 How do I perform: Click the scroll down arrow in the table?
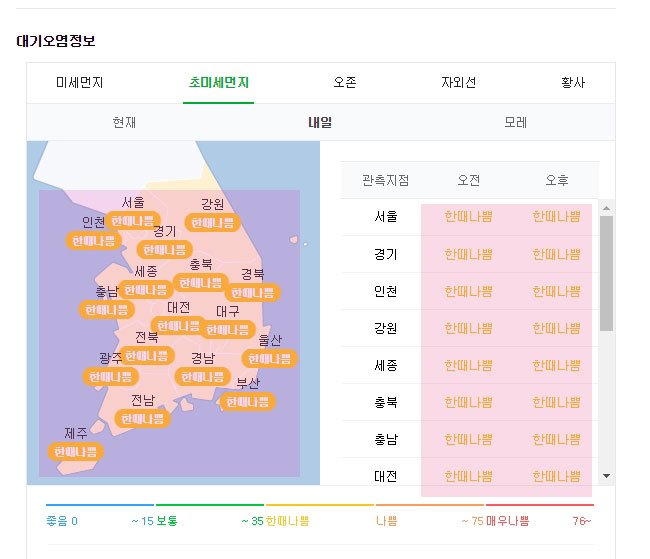pyautogui.click(x=606, y=476)
